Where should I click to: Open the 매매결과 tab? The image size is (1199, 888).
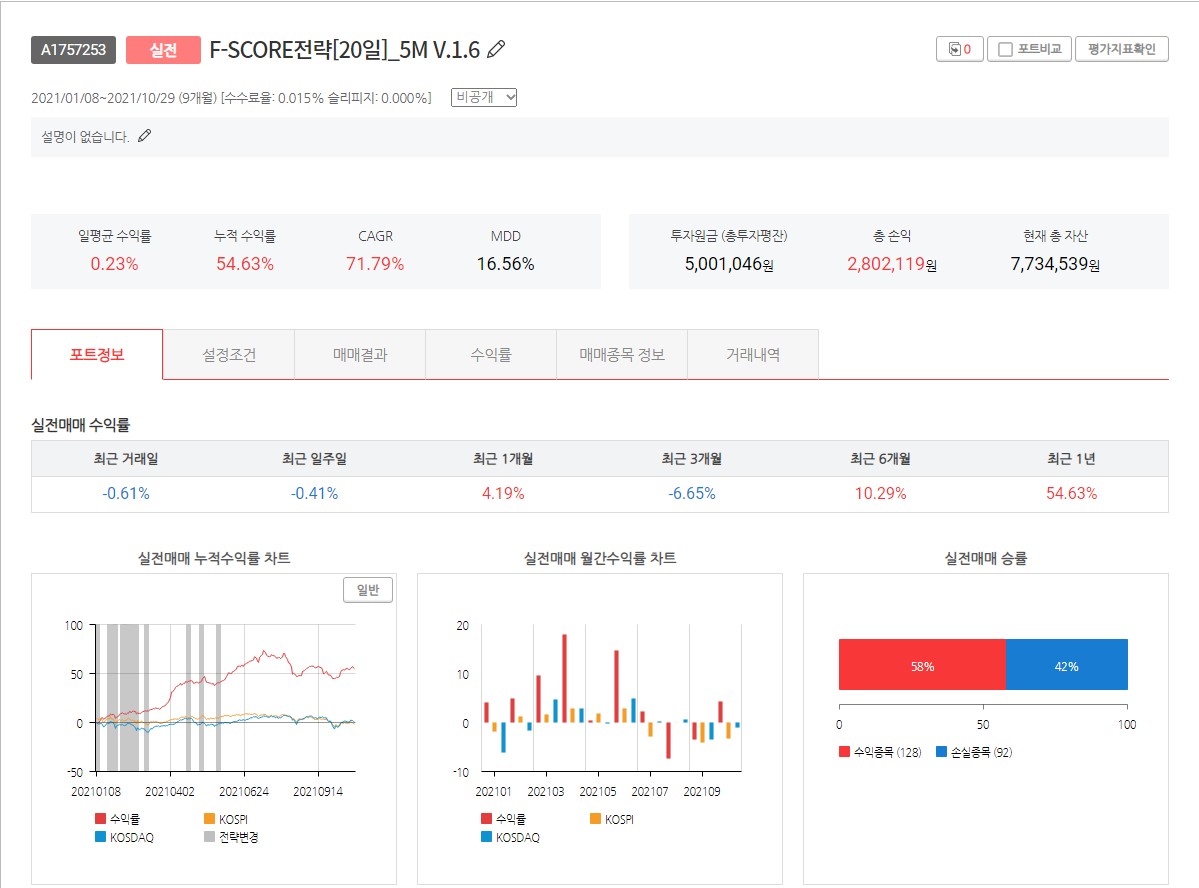coord(360,354)
